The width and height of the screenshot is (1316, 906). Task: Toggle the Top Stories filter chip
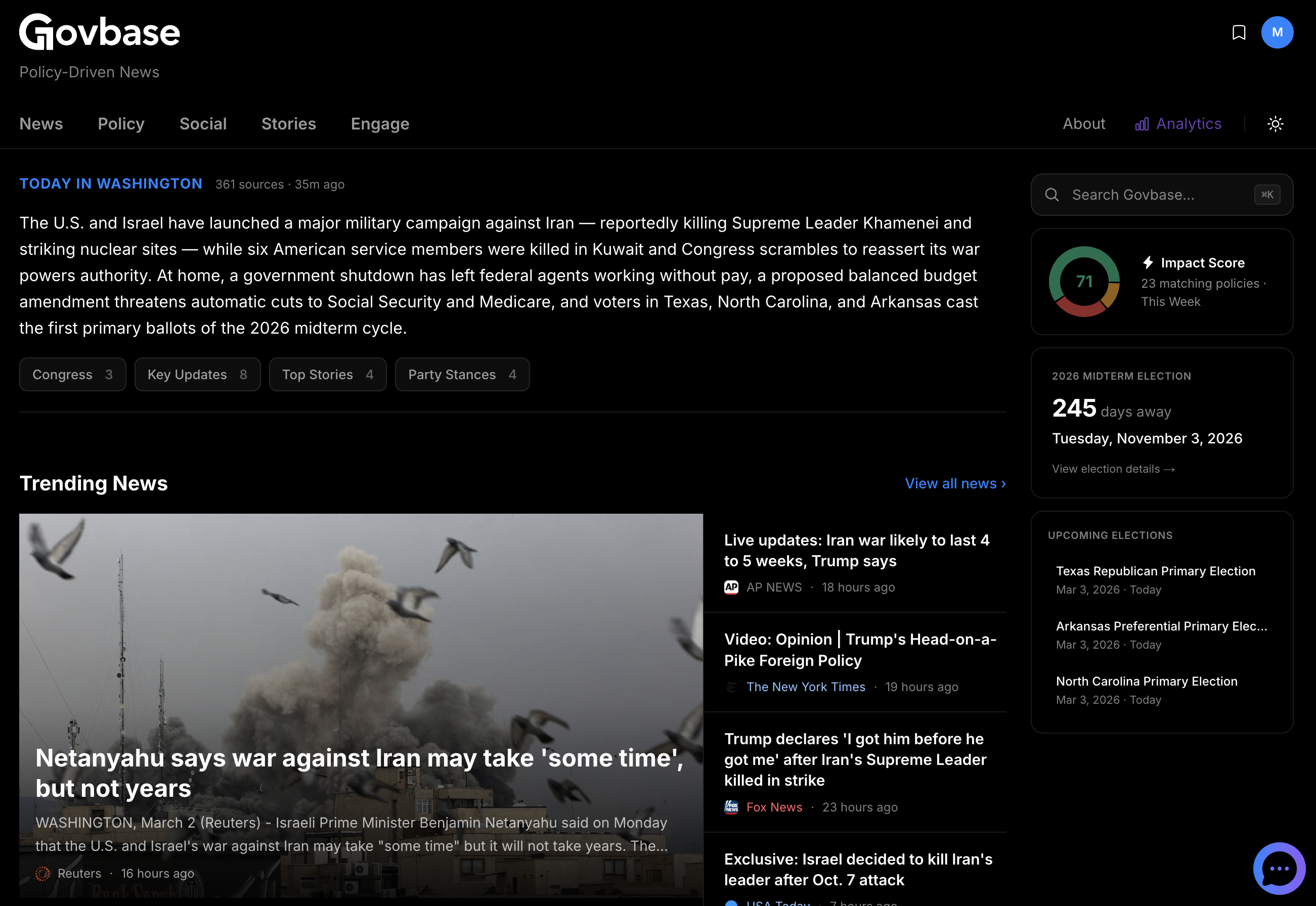click(328, 374)
